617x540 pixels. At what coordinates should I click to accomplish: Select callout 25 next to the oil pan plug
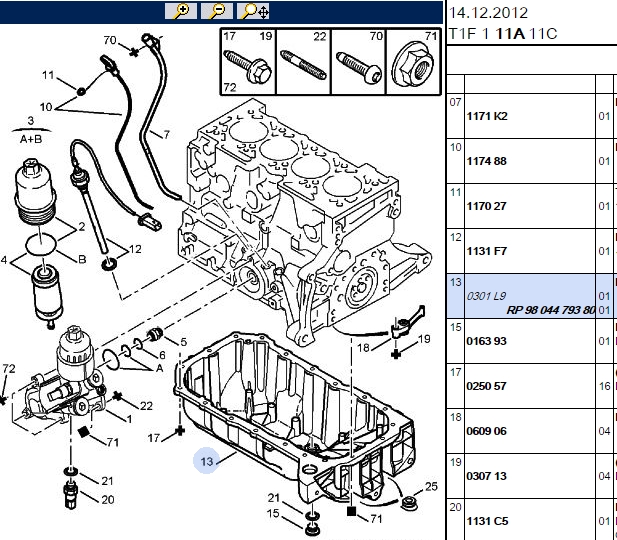point(431,486)
